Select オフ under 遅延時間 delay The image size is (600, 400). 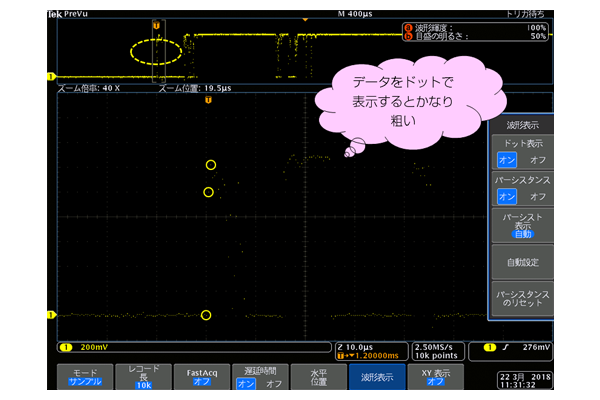click(274, 384)
